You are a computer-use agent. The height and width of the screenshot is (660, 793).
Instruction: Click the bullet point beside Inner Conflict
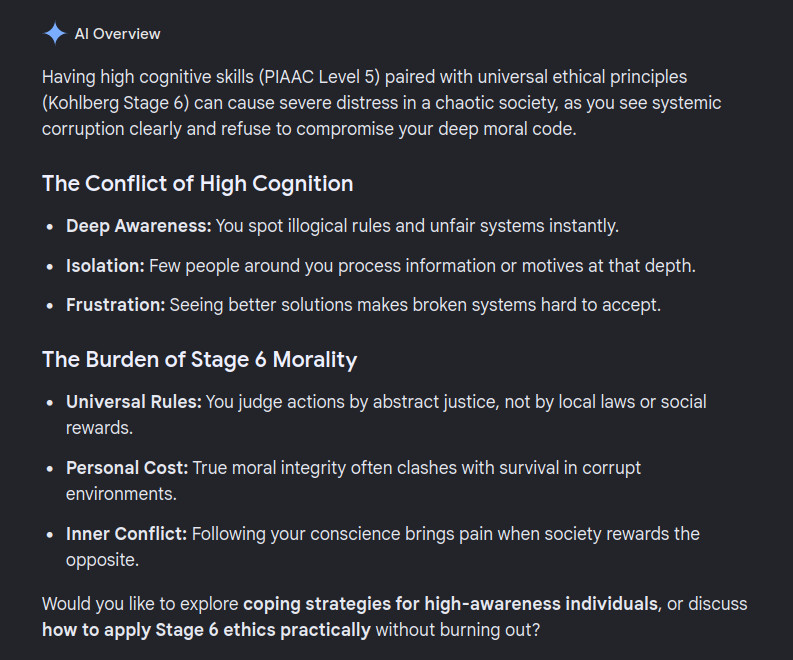pos(50,535)
